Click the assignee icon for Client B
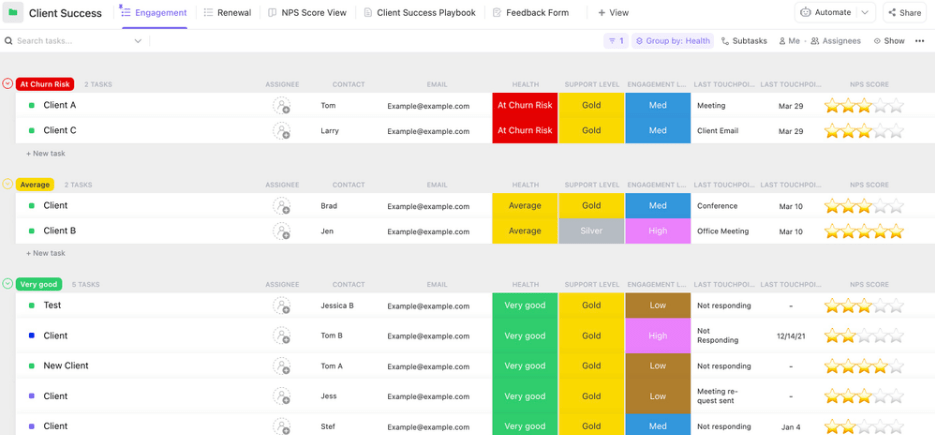The height and width of the screenshot is (435, 935). (282, 231)
